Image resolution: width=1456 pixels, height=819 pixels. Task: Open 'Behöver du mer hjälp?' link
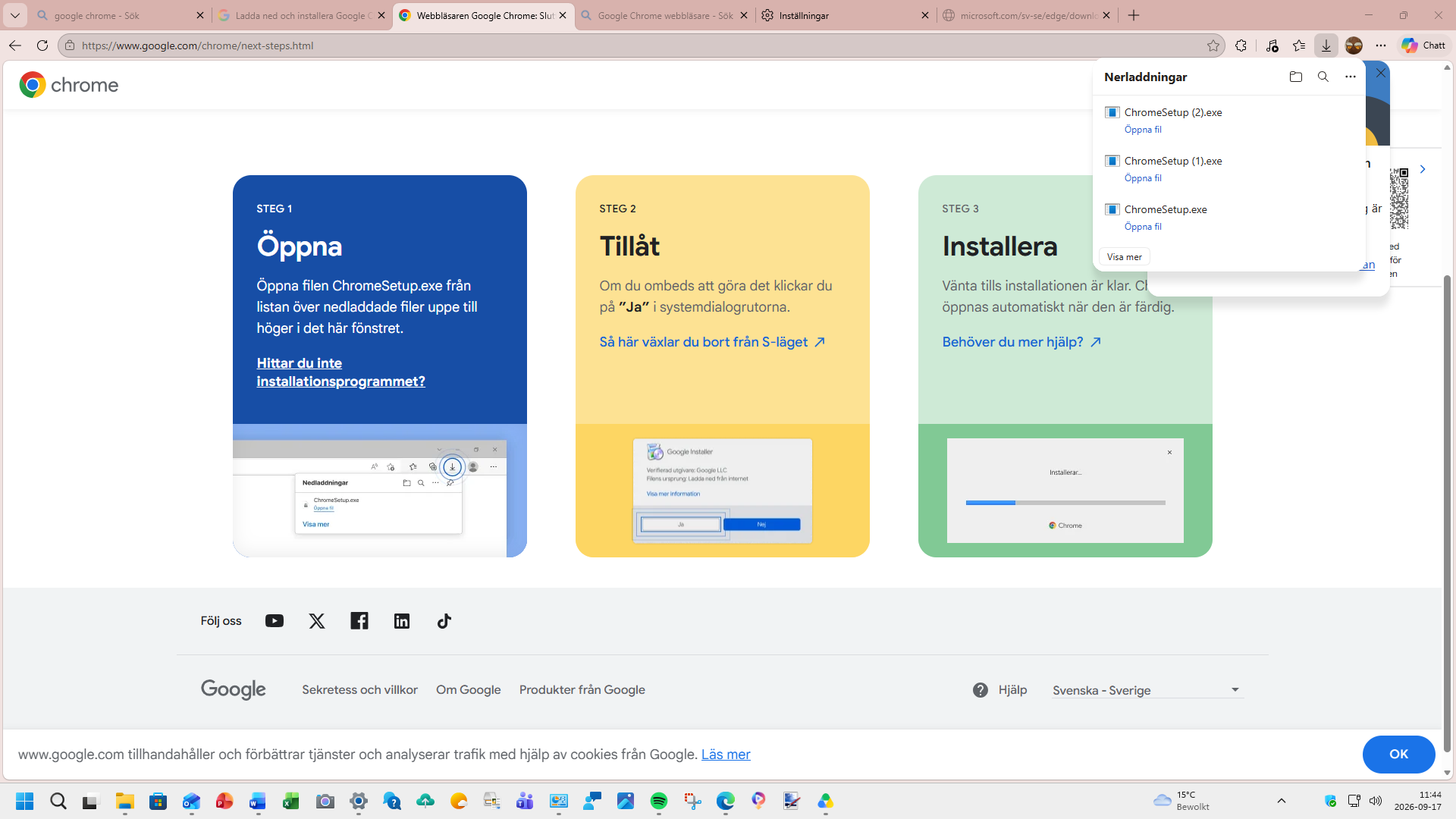[x=1021, y=342]
